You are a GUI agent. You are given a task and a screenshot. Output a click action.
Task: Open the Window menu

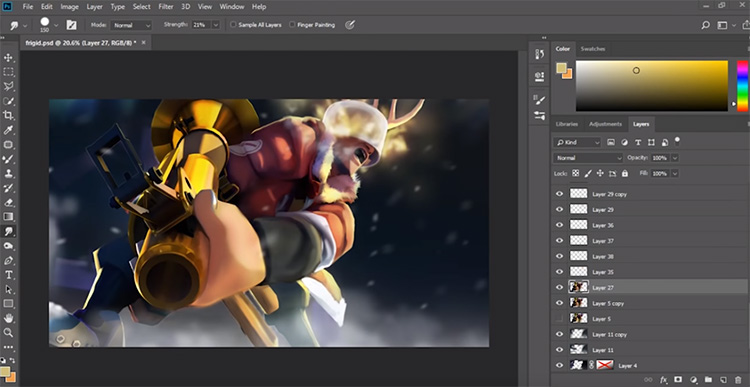coord(231,7)
